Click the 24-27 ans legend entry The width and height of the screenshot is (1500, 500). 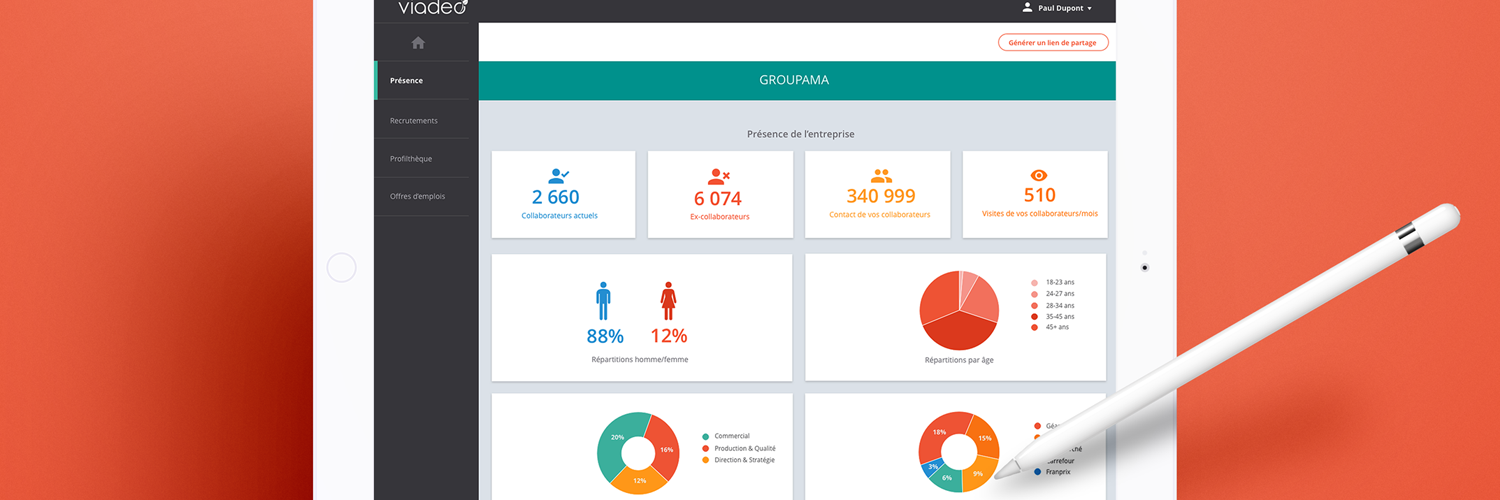[x=1053, y=294]
